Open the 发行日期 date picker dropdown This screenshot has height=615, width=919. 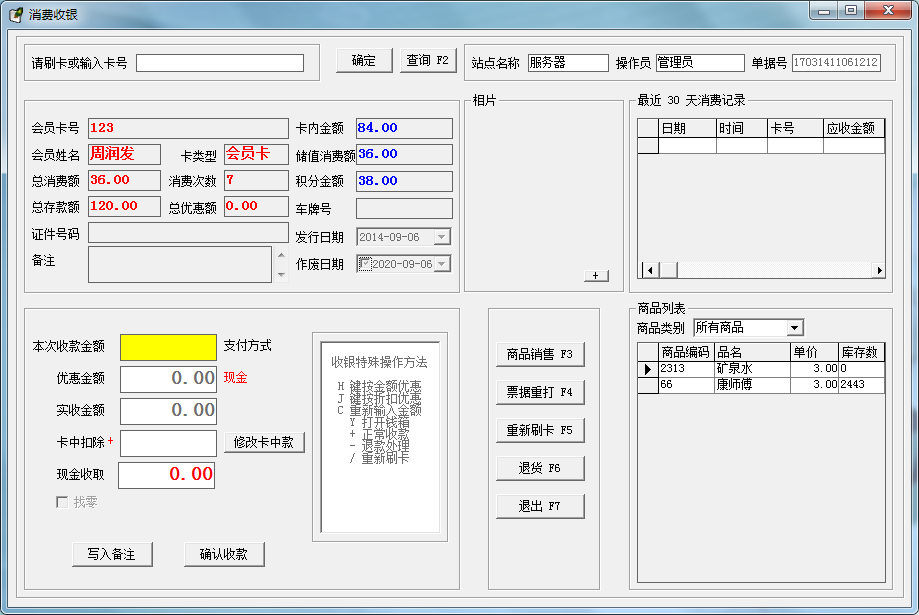tap(441, 238)
